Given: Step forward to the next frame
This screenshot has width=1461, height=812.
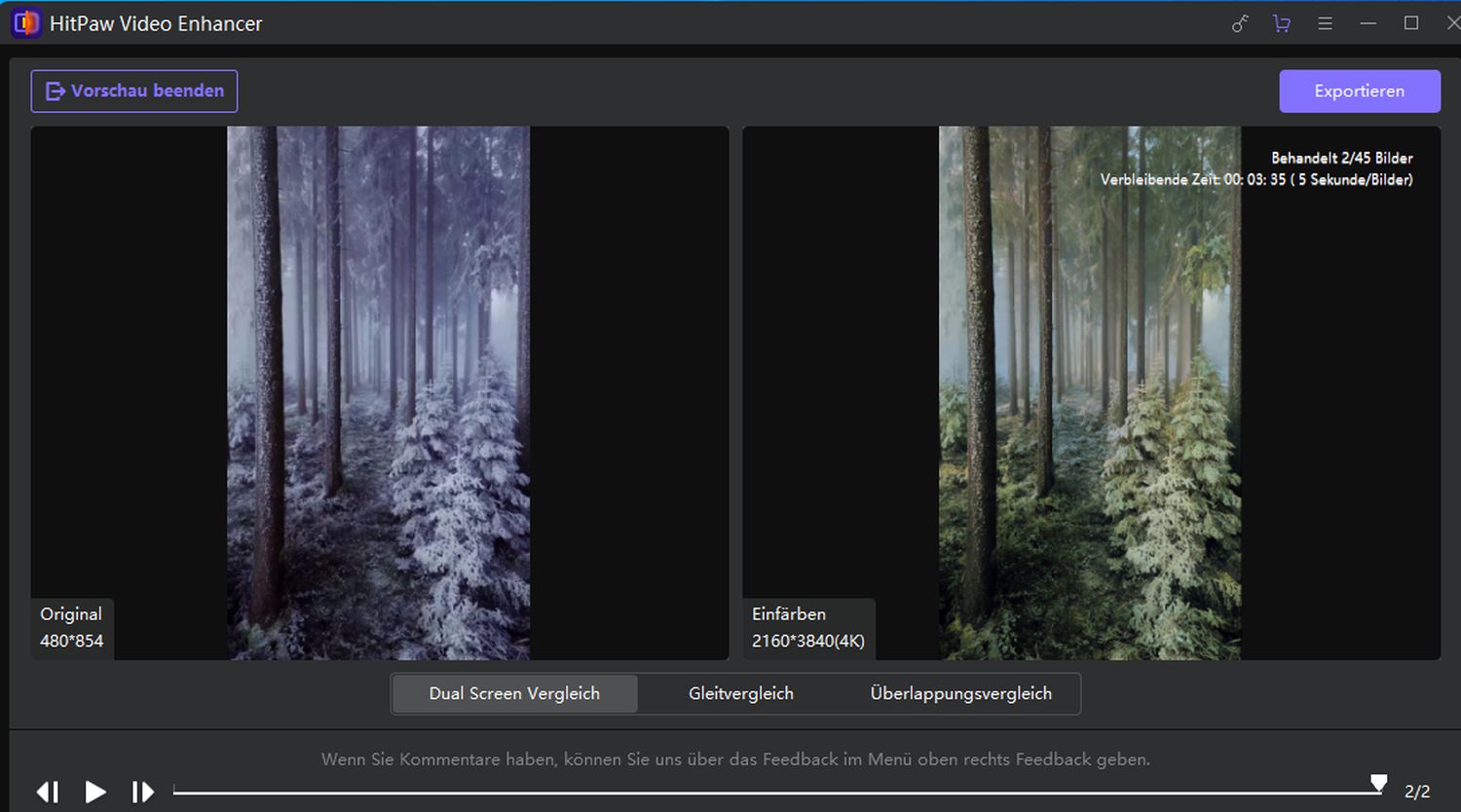Looking at the screenshot, I should 142,792.
